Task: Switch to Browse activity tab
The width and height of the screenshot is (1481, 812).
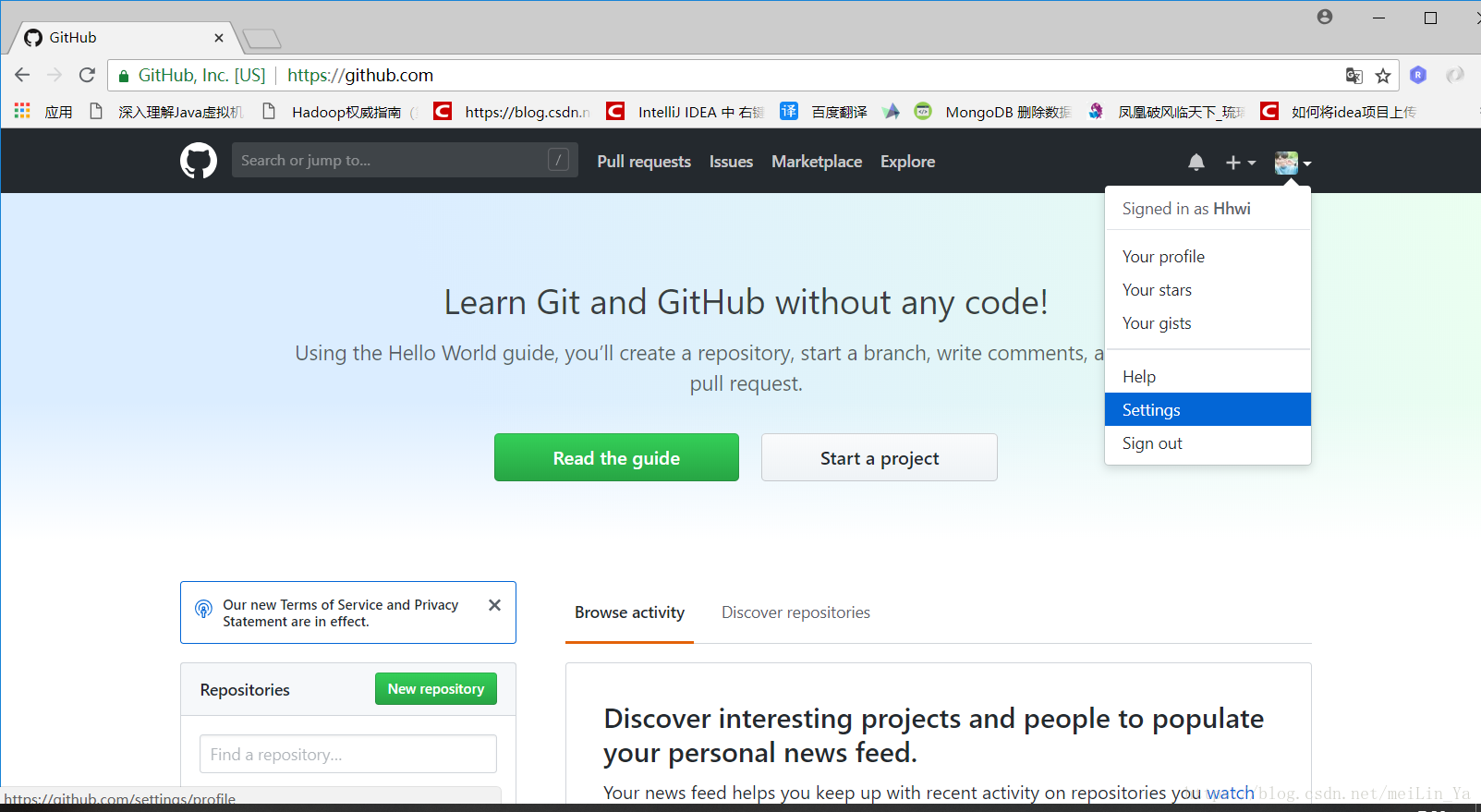Action: point(629,612)
